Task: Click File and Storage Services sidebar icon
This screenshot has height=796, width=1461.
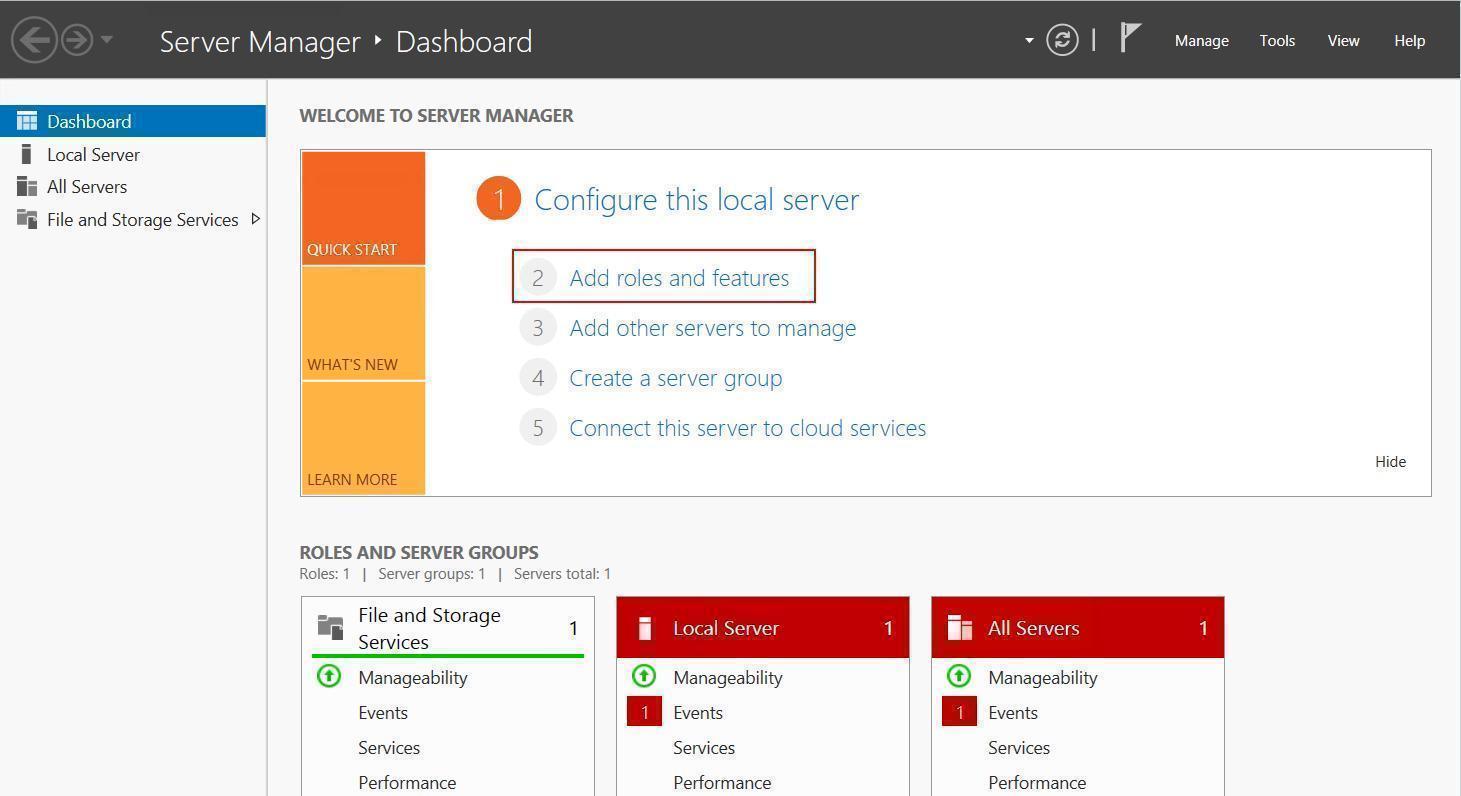Action: pos(27,219)
